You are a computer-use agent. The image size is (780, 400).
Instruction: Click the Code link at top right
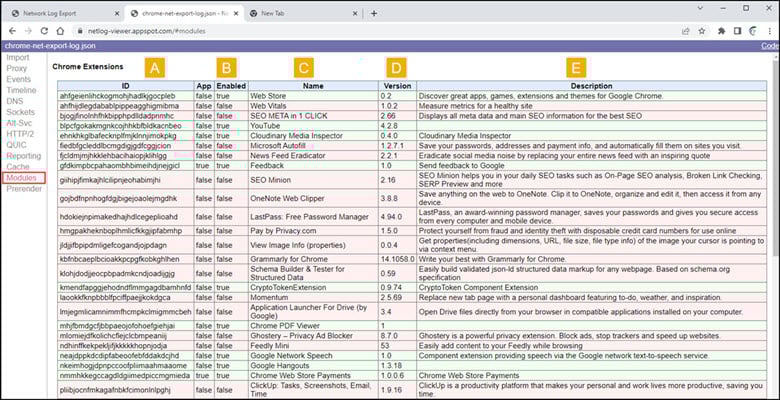(x=770, y=46)
